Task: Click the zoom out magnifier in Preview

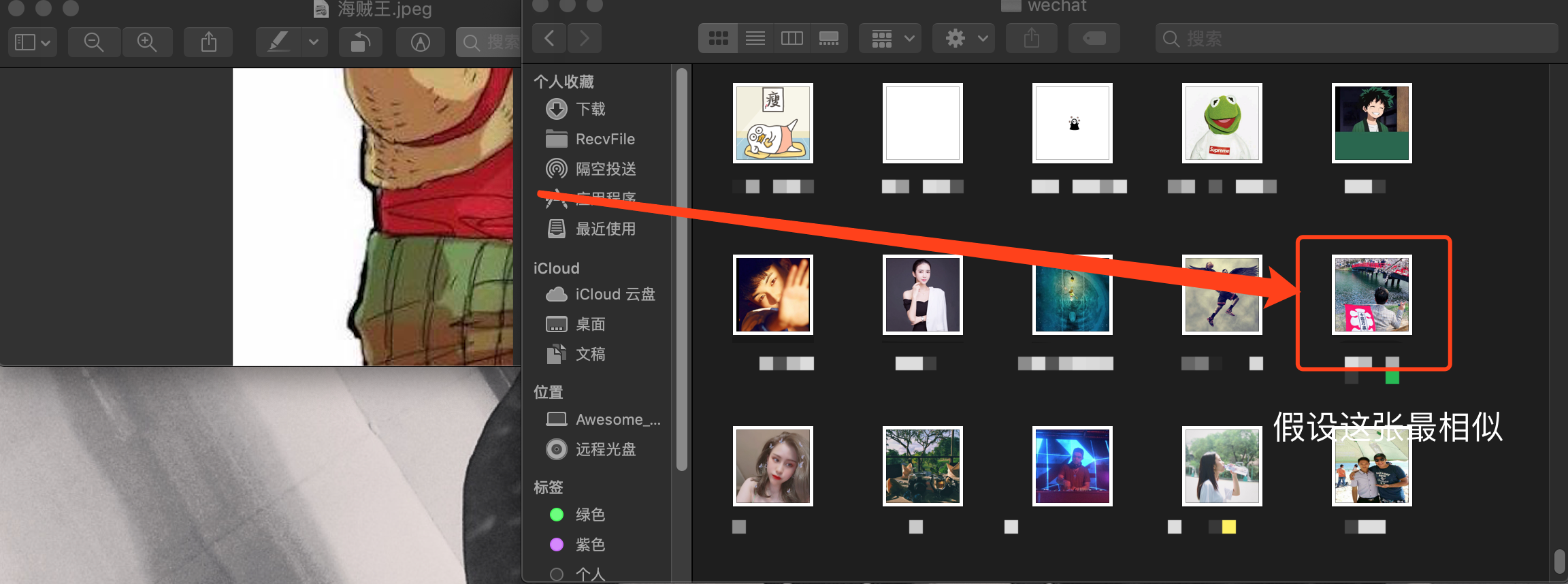Action: click(x=94, y=42)
